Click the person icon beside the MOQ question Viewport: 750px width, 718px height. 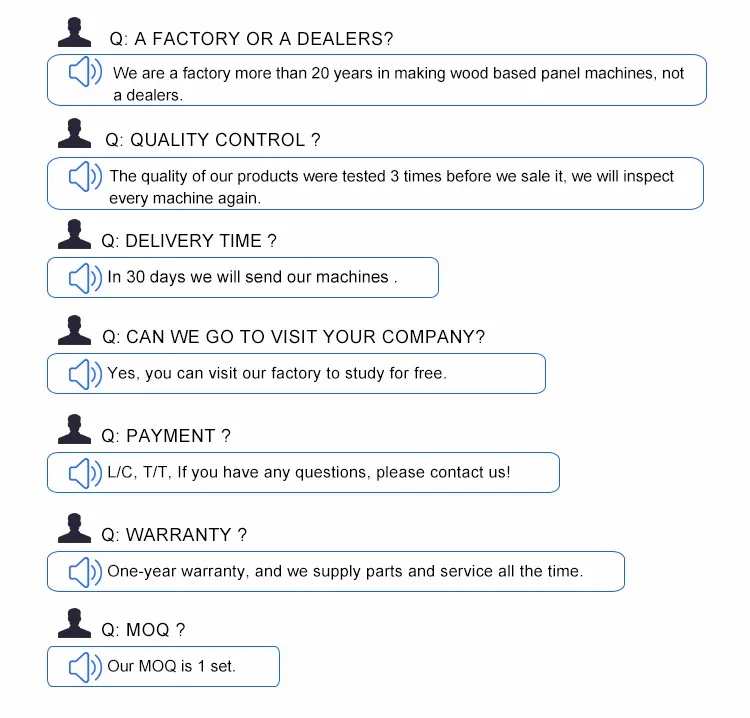(x=74, y=624)
